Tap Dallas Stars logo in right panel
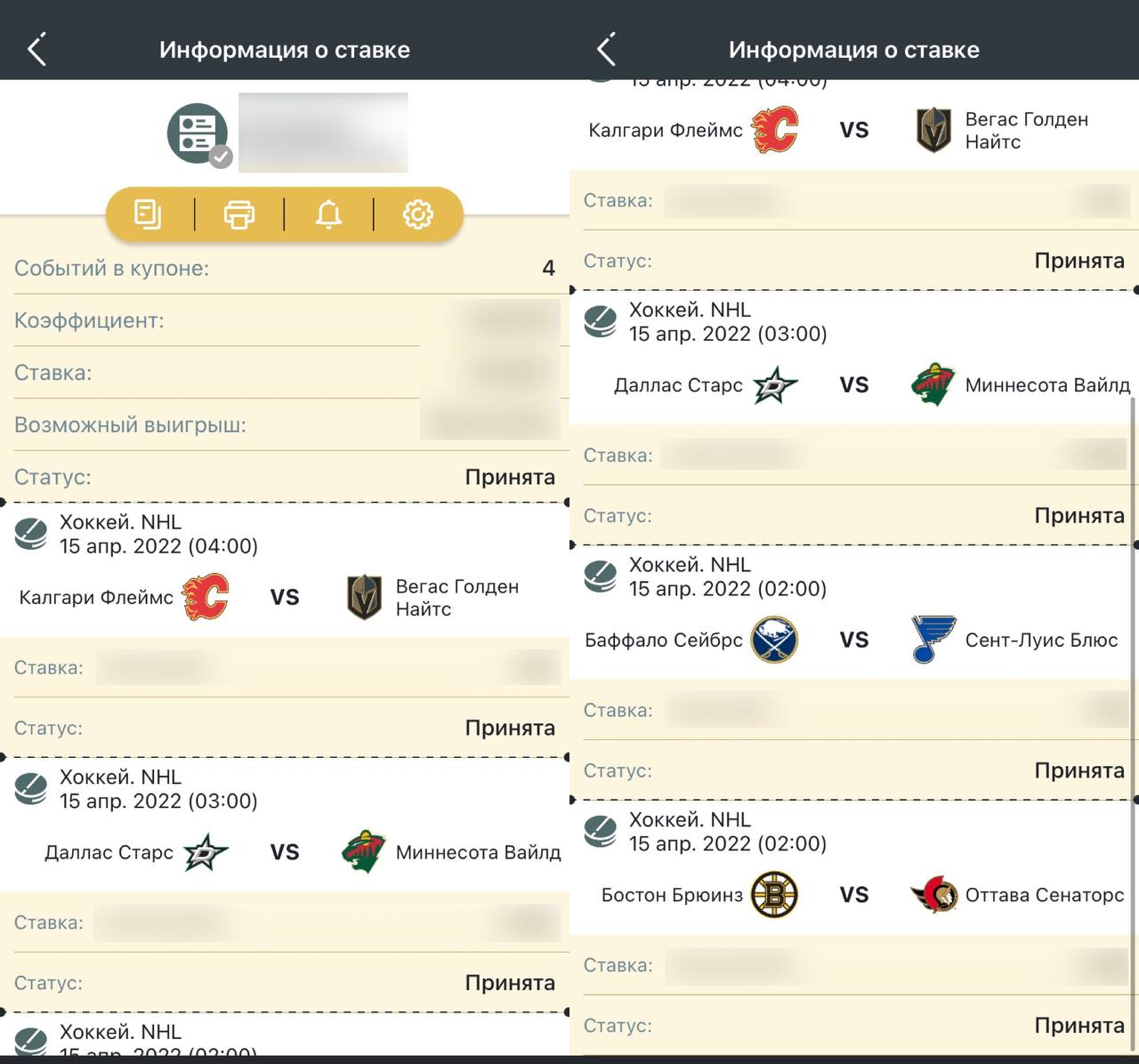This screenshot has height=1064, width=1139. pyautogui.click(x=775, y=385)
